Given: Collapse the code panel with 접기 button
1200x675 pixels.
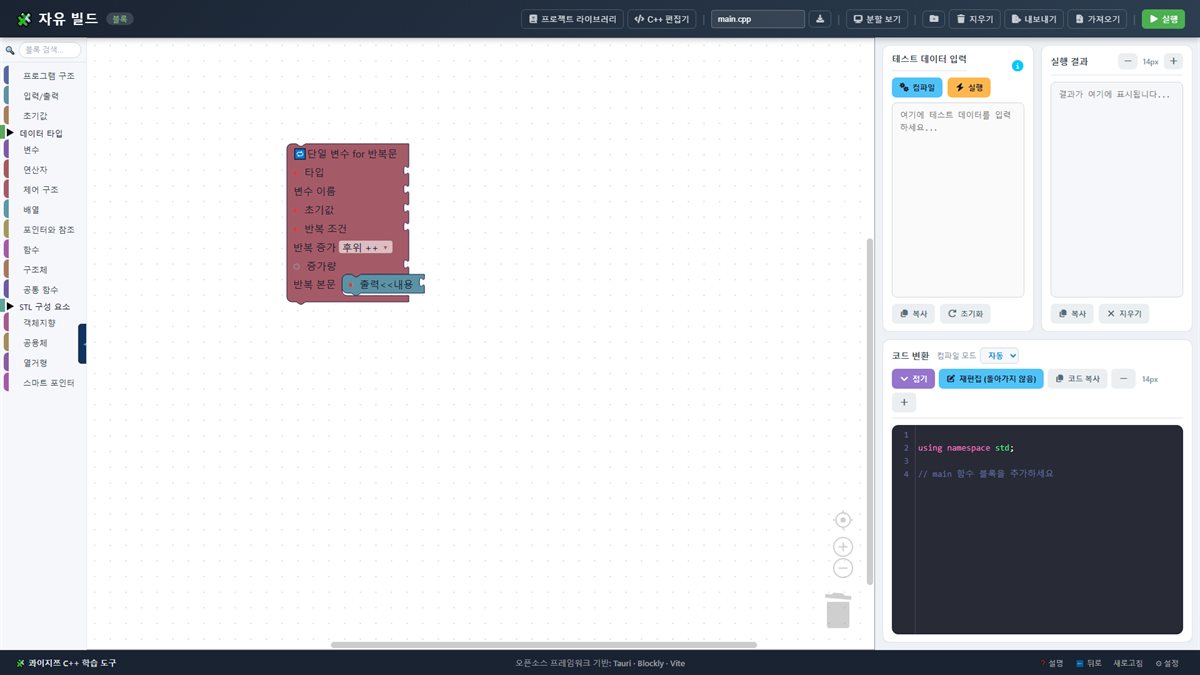Looking at the screenshot, I should (913, 379).
